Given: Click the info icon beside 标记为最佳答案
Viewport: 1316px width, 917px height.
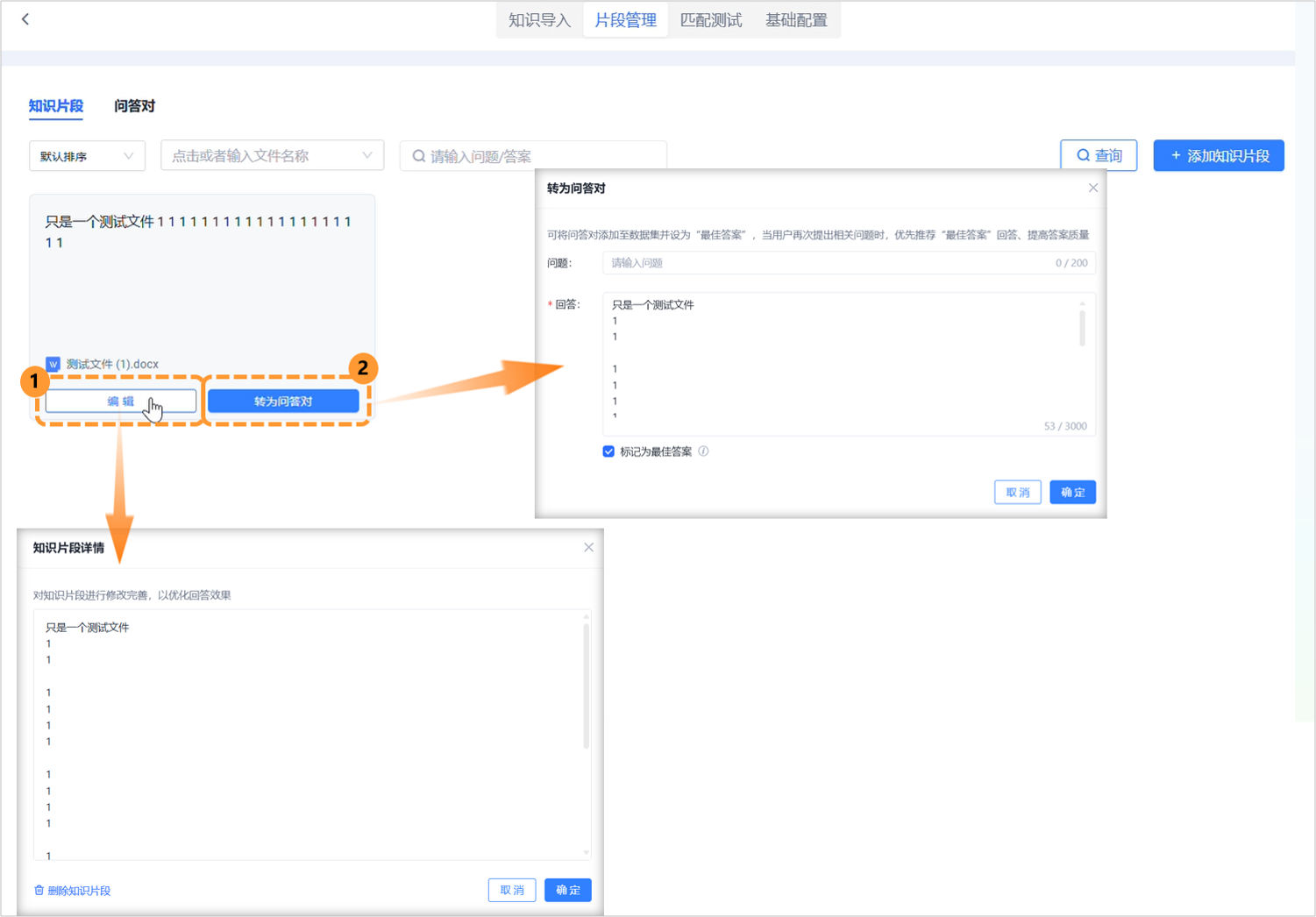Looking at the screenshot, I should (703, 451).
